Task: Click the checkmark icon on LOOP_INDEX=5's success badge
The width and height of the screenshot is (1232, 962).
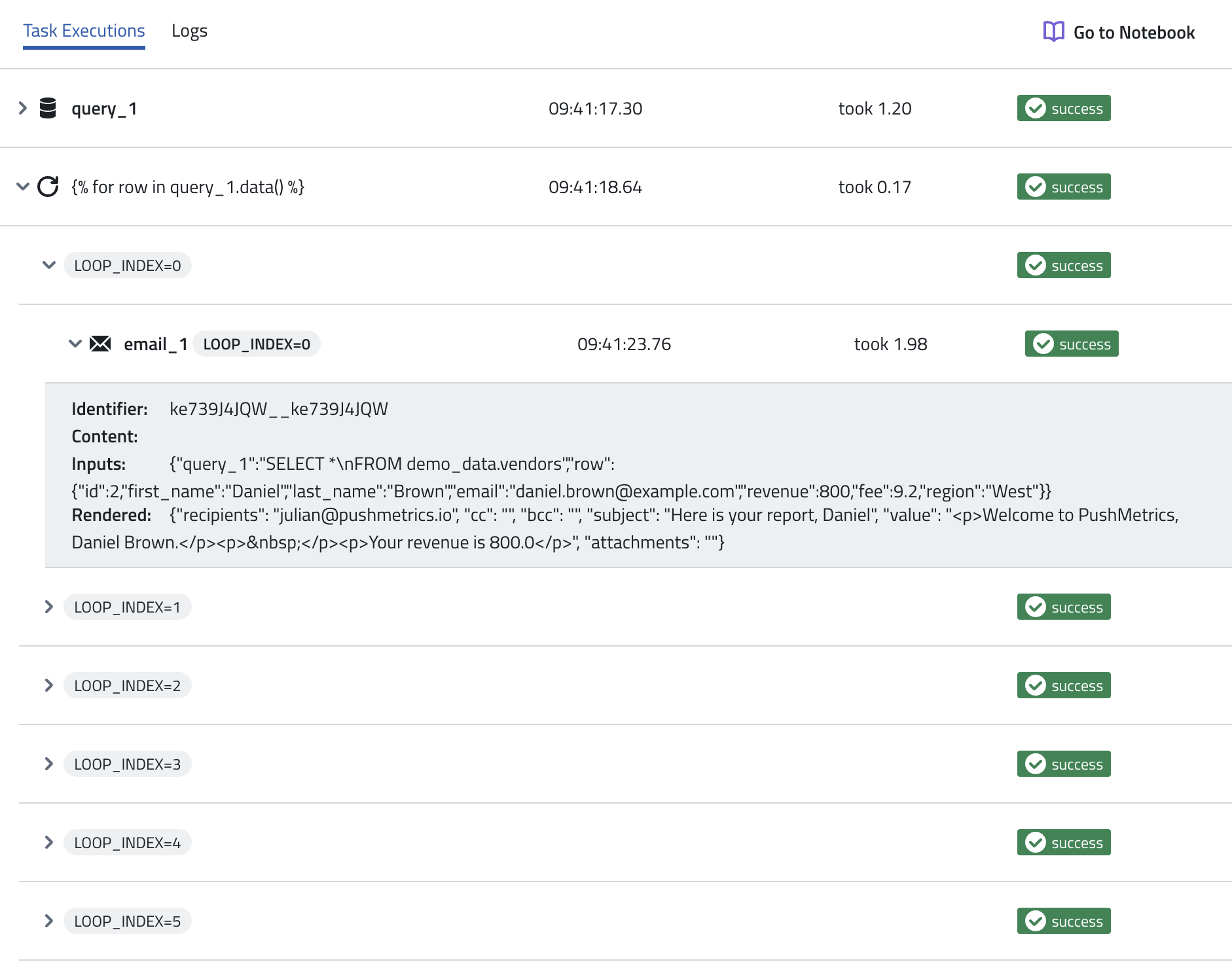Action: (1035, 921)
